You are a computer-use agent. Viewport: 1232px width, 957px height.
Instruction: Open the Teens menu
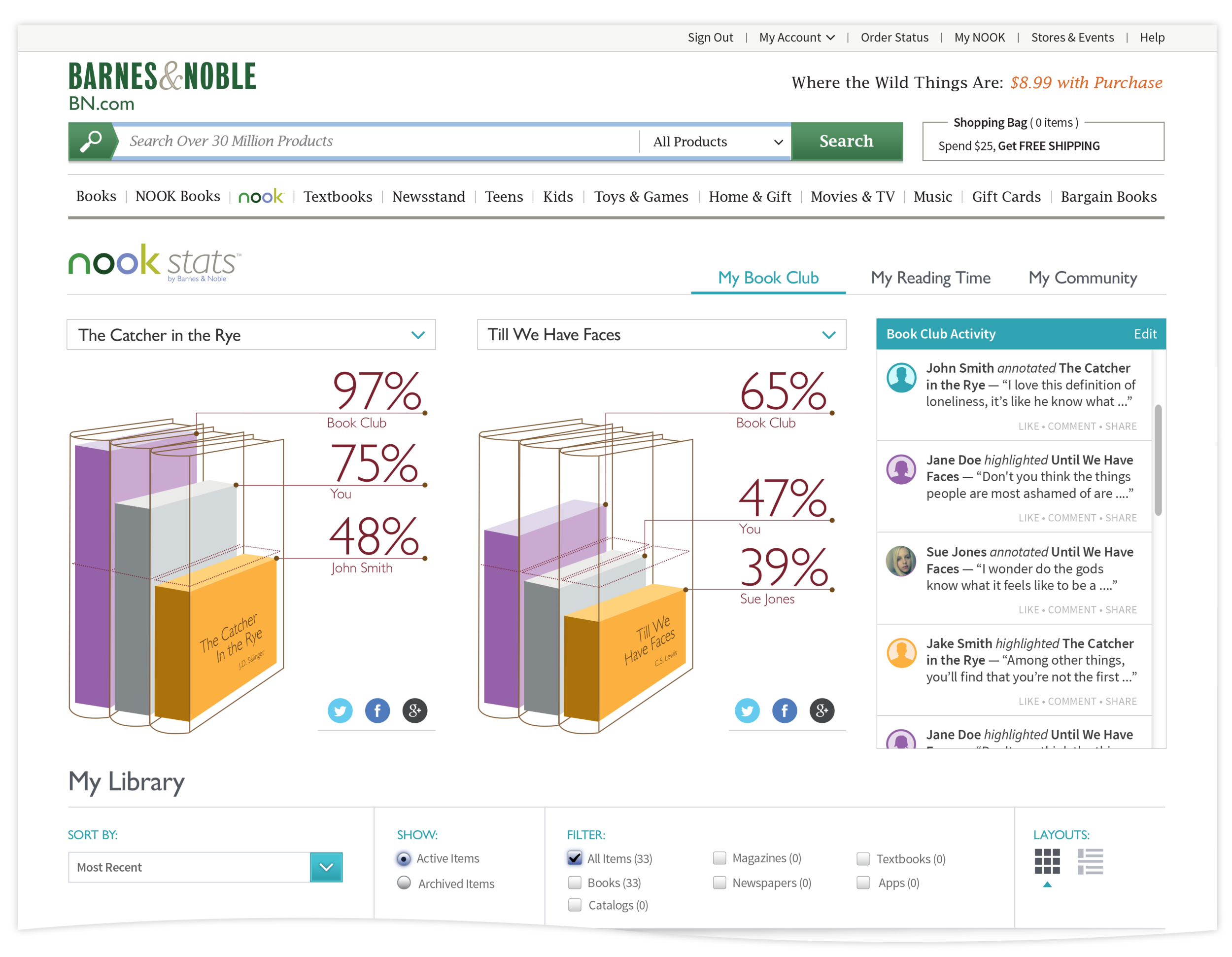[x=504, y=196]
